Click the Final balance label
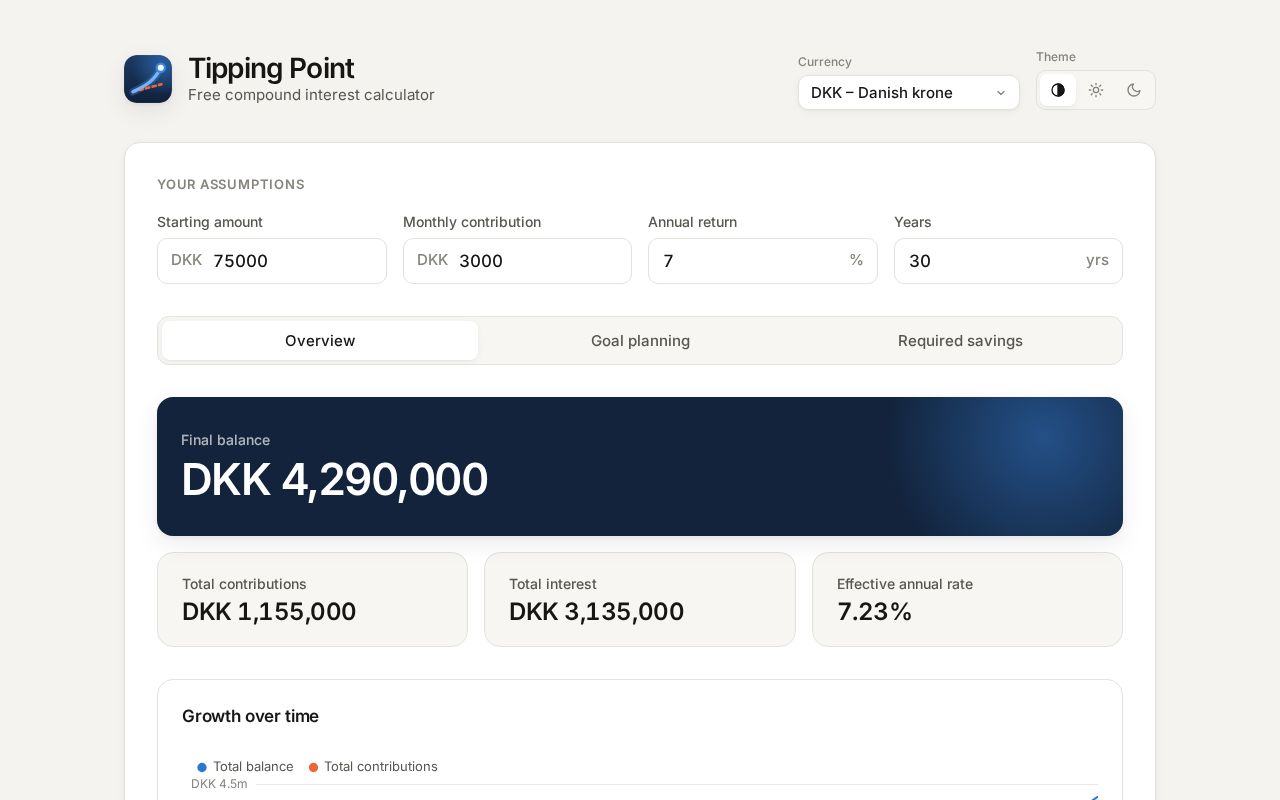 pyautogui.click(x=225, y=440)
